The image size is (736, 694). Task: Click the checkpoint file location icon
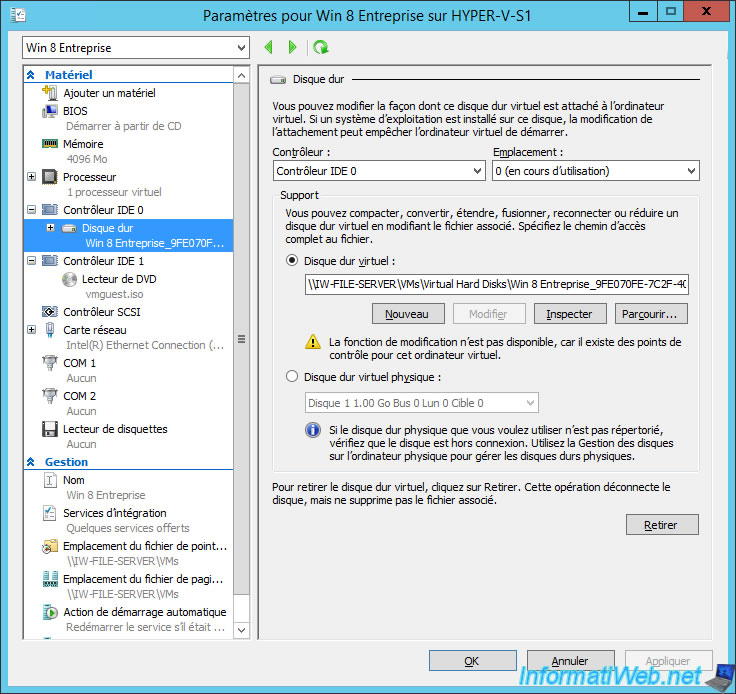click(x=50, y=546)
